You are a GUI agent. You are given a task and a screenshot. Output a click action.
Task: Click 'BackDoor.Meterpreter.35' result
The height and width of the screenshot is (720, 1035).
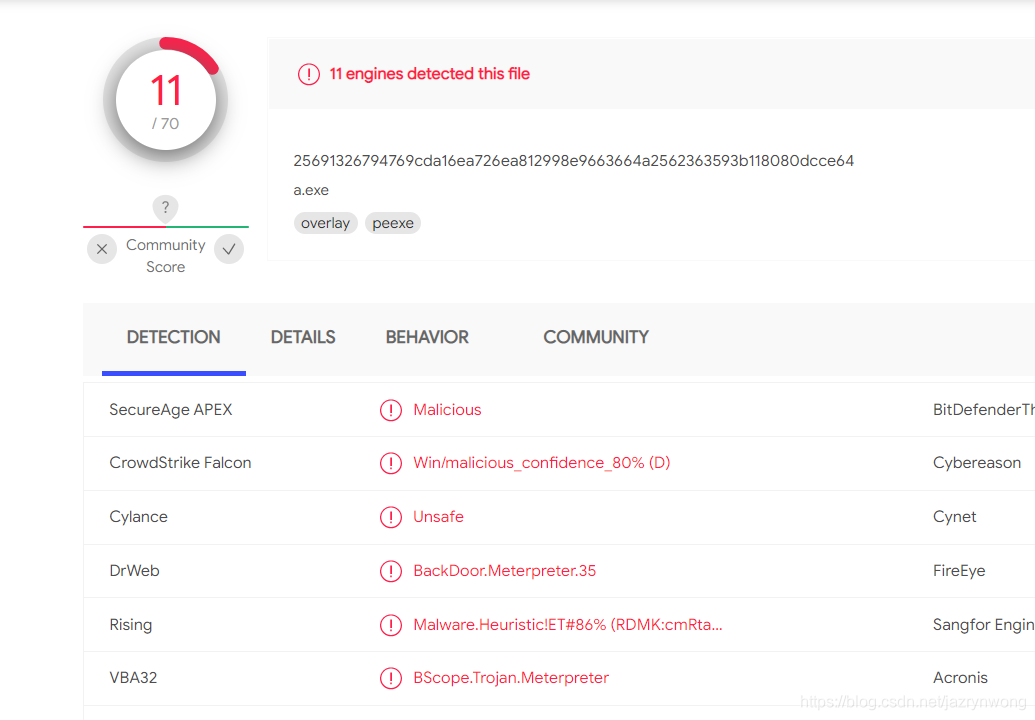pyautogui.click(x=504, y=571)
